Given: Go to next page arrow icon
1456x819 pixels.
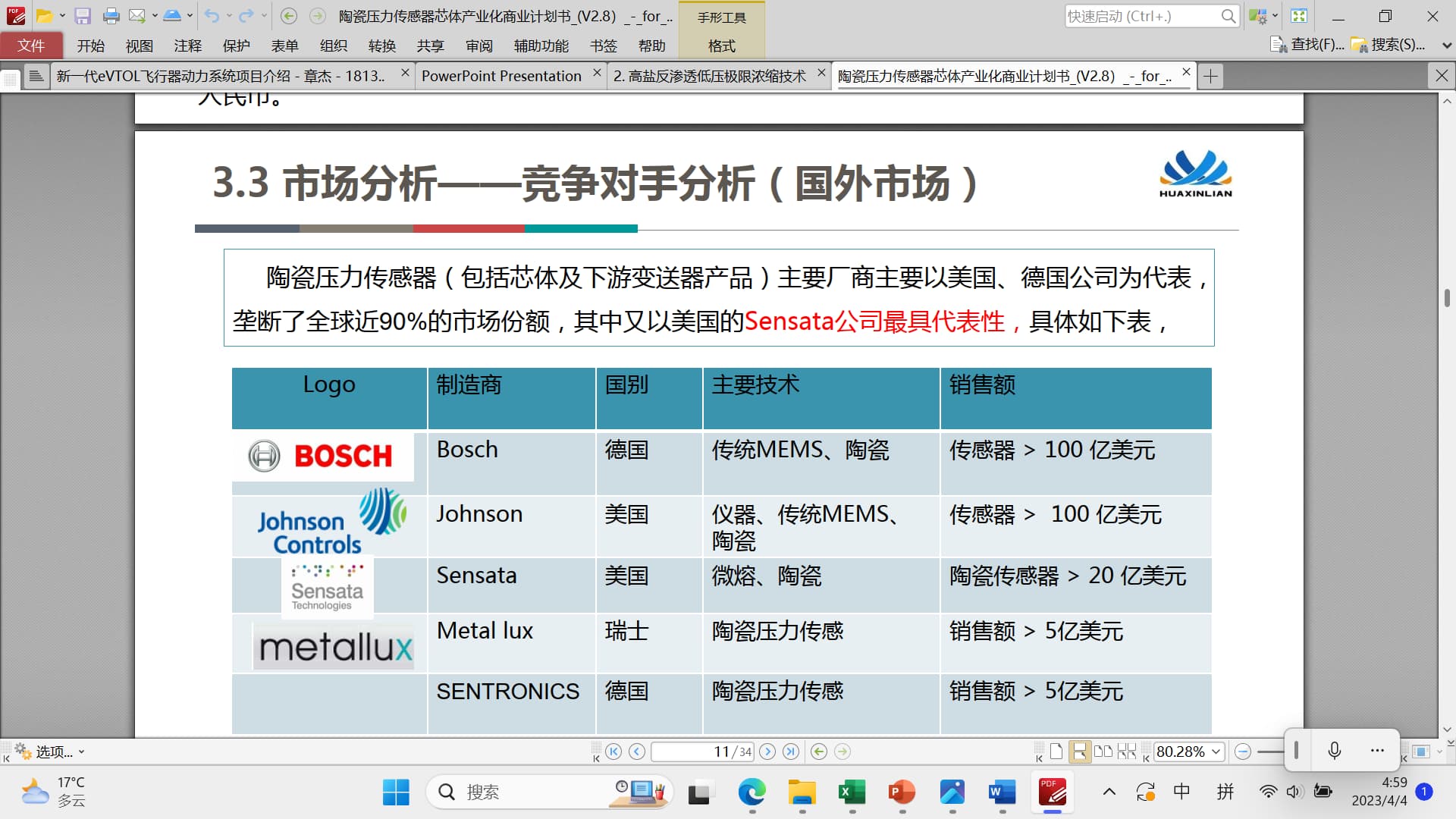Looking at the screenshot, I should (767, 752).
